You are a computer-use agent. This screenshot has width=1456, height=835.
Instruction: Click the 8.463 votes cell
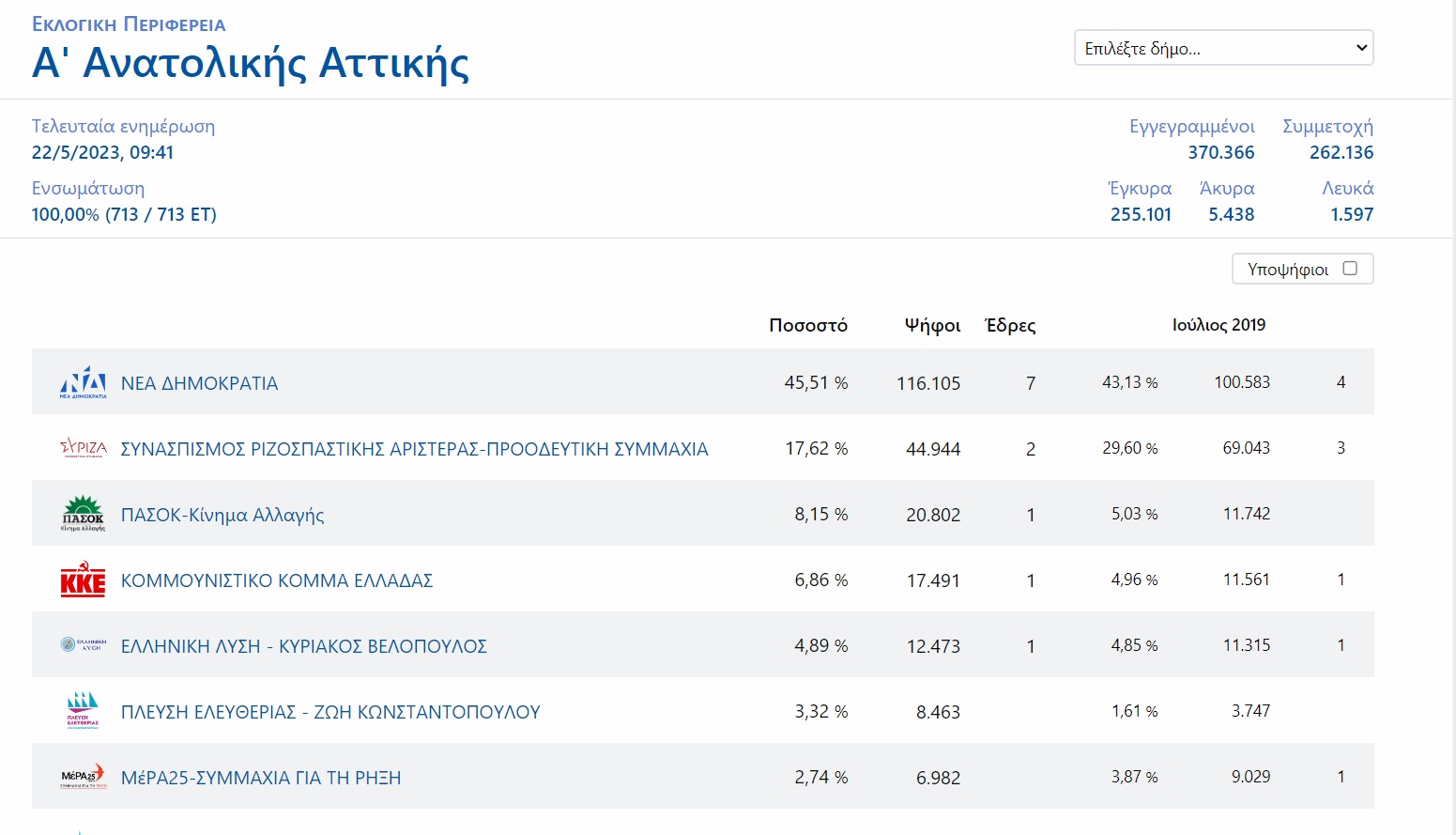(938, 712)
